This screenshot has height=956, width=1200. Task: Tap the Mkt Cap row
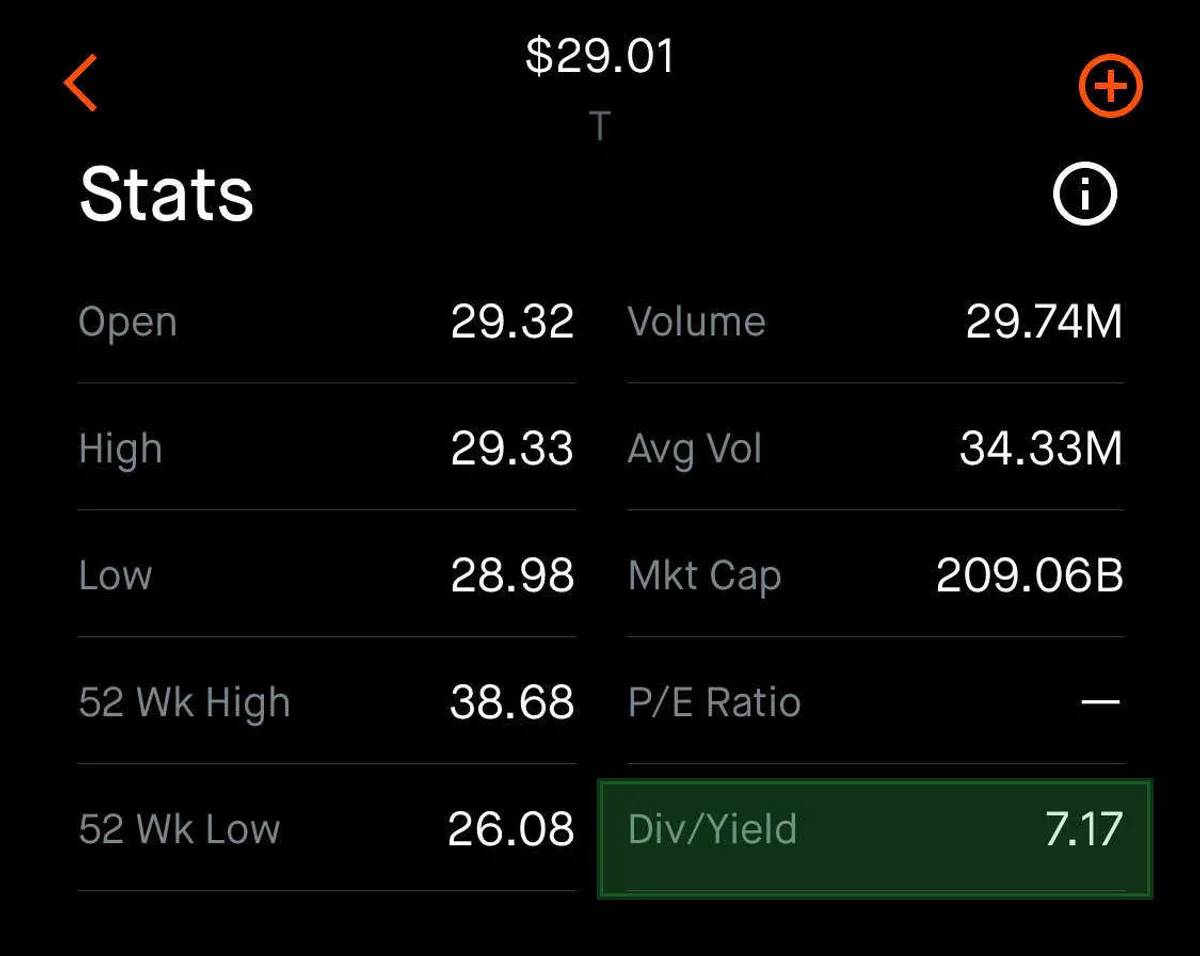874,576
